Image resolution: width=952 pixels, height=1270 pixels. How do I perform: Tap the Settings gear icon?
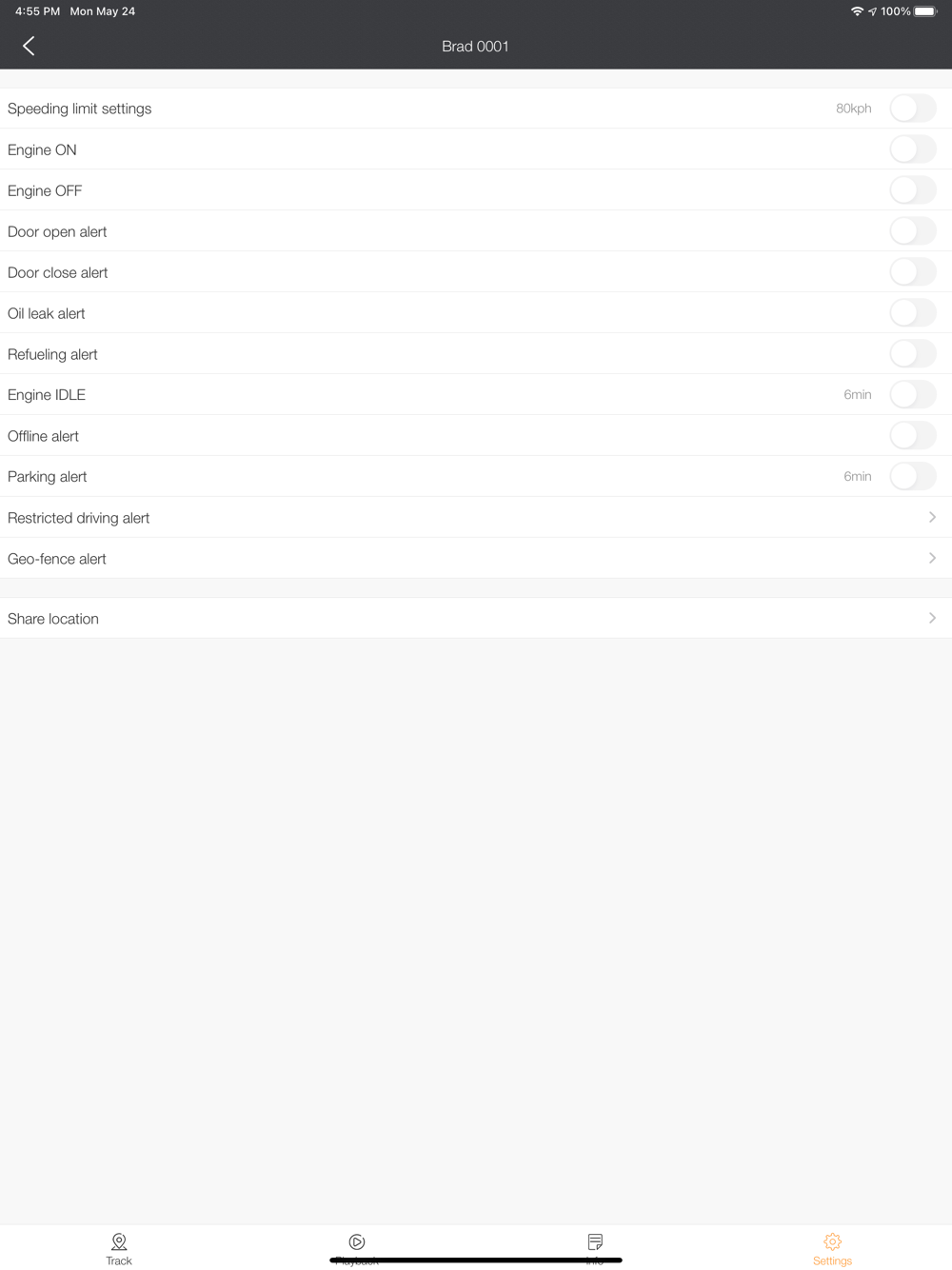(x=832, y=1241)
